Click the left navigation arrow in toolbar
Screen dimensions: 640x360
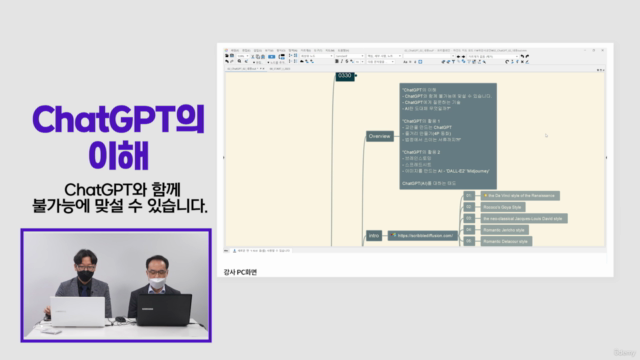(458, 56)
